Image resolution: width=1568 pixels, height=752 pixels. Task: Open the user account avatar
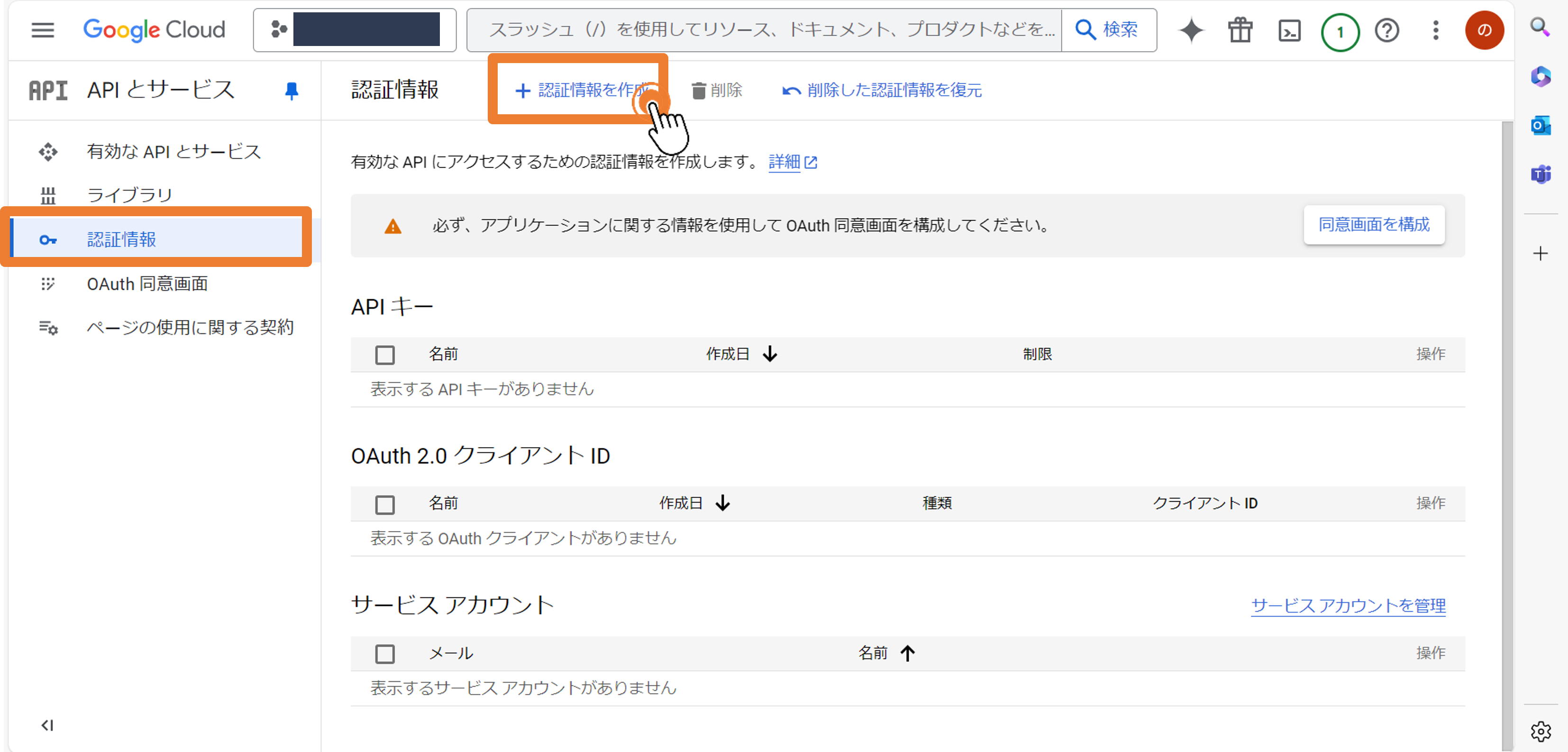[x=1484, y=30]
